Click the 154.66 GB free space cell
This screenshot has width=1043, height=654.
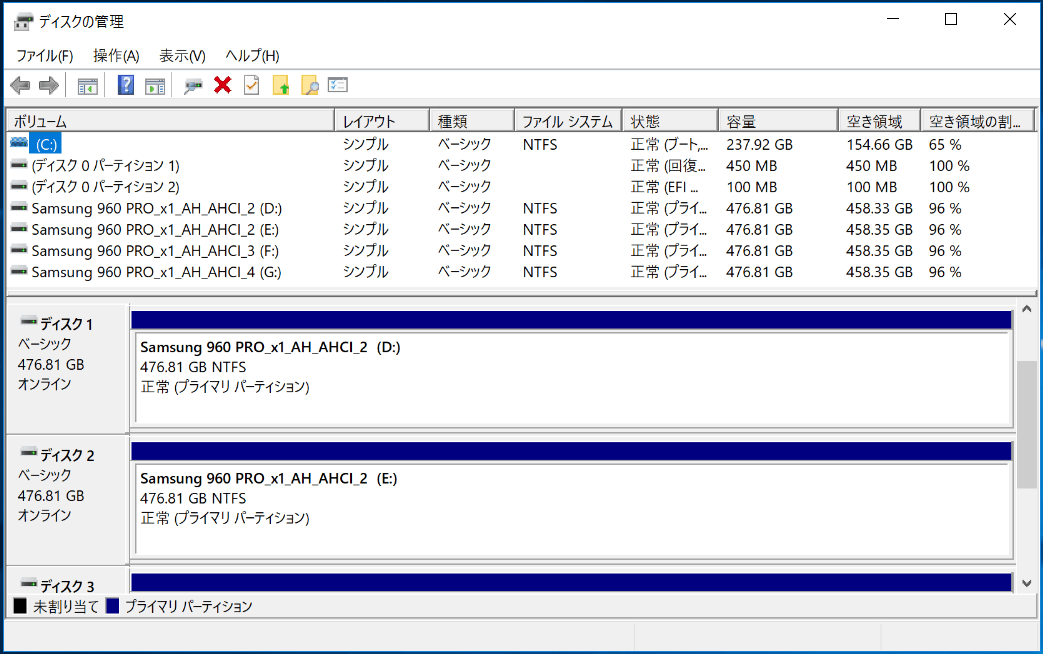click(x=879, y=144)
